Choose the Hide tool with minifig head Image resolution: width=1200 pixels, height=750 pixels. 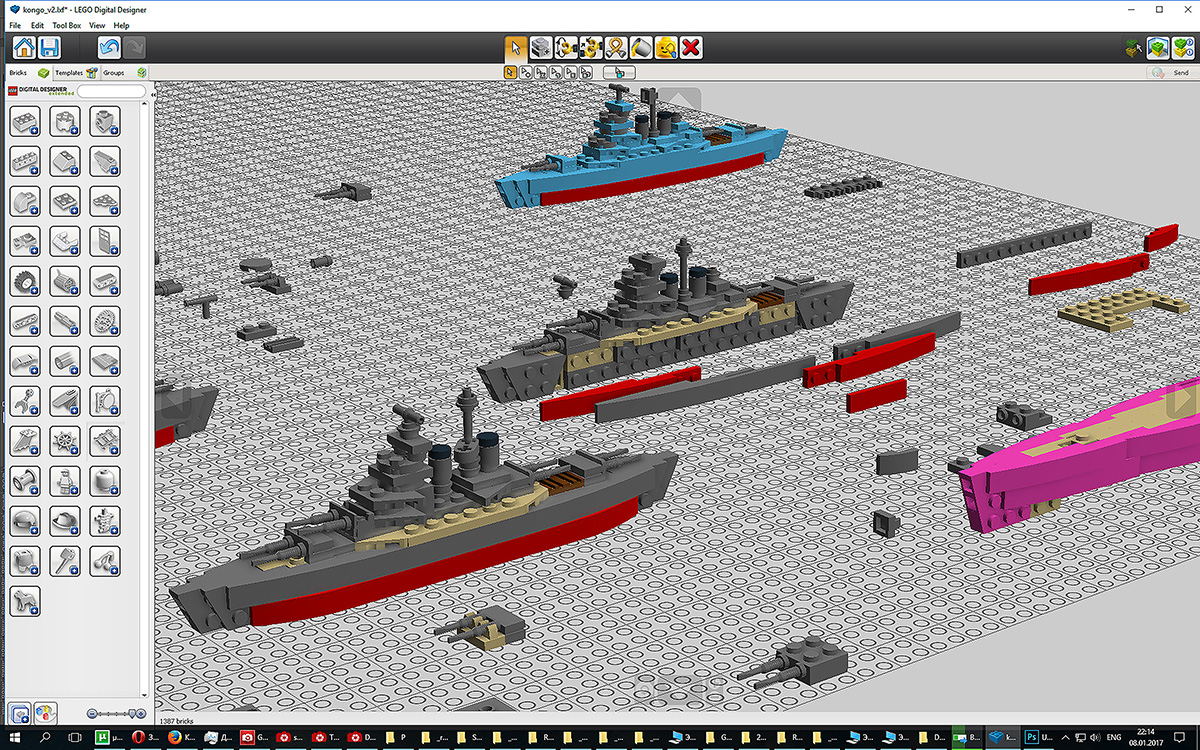(666, 47)
